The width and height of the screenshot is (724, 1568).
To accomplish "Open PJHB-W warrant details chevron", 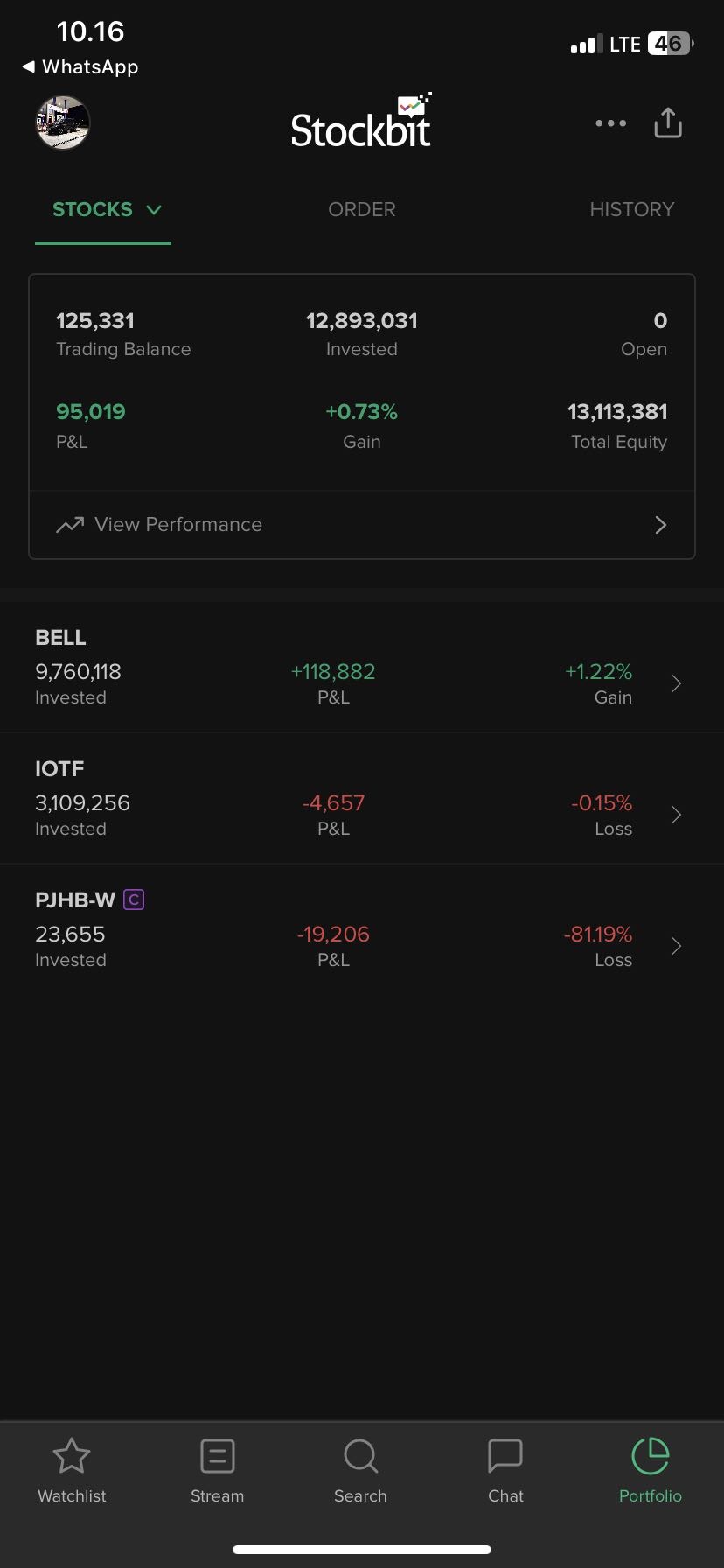I will pos(676,946).
